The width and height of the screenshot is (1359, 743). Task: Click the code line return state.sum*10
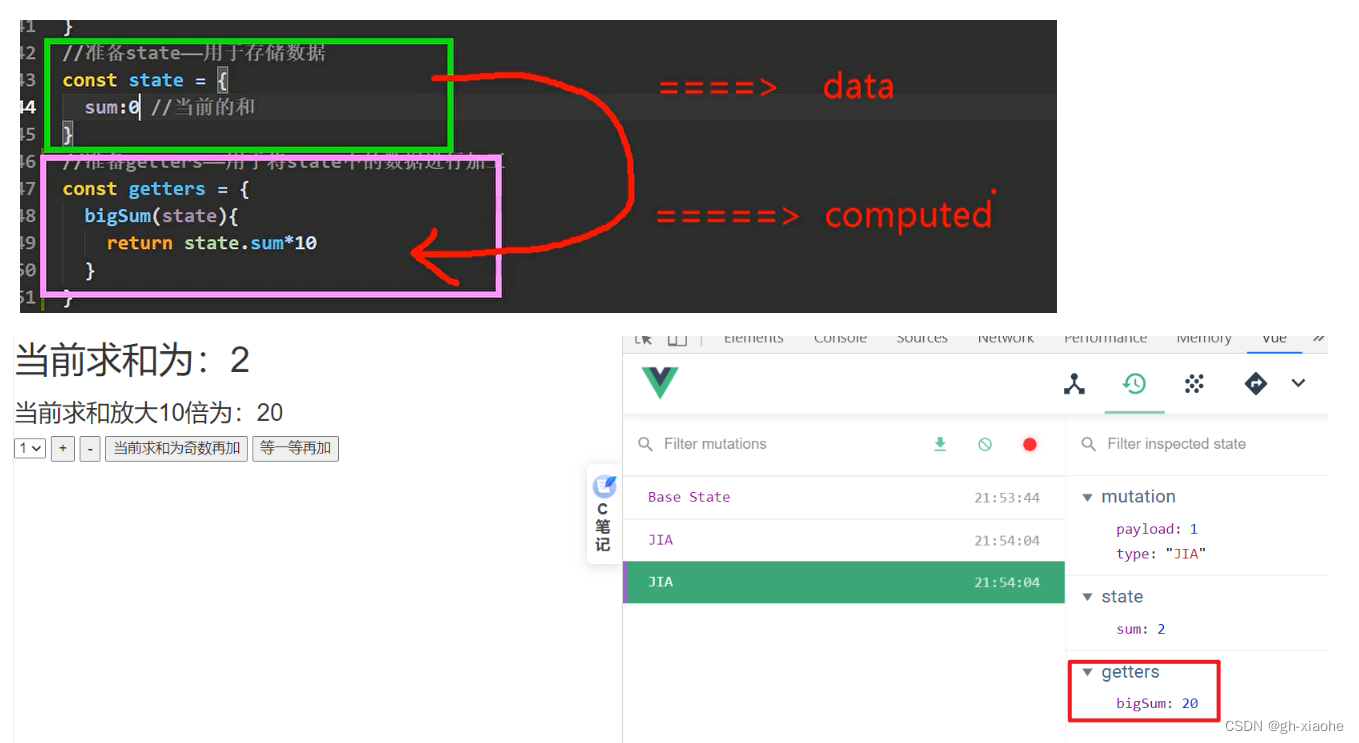212,243
